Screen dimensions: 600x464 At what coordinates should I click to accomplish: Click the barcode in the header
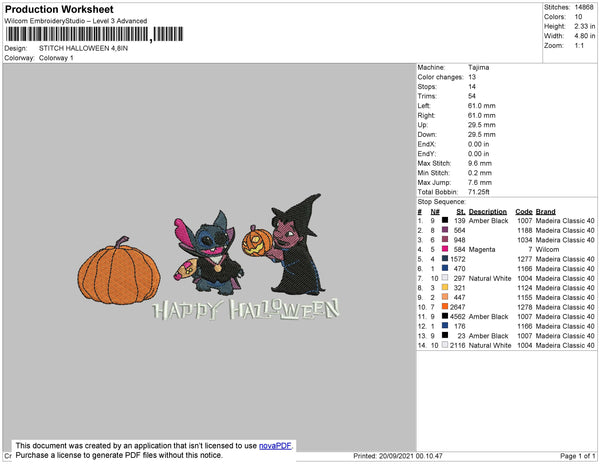point(94,34)
